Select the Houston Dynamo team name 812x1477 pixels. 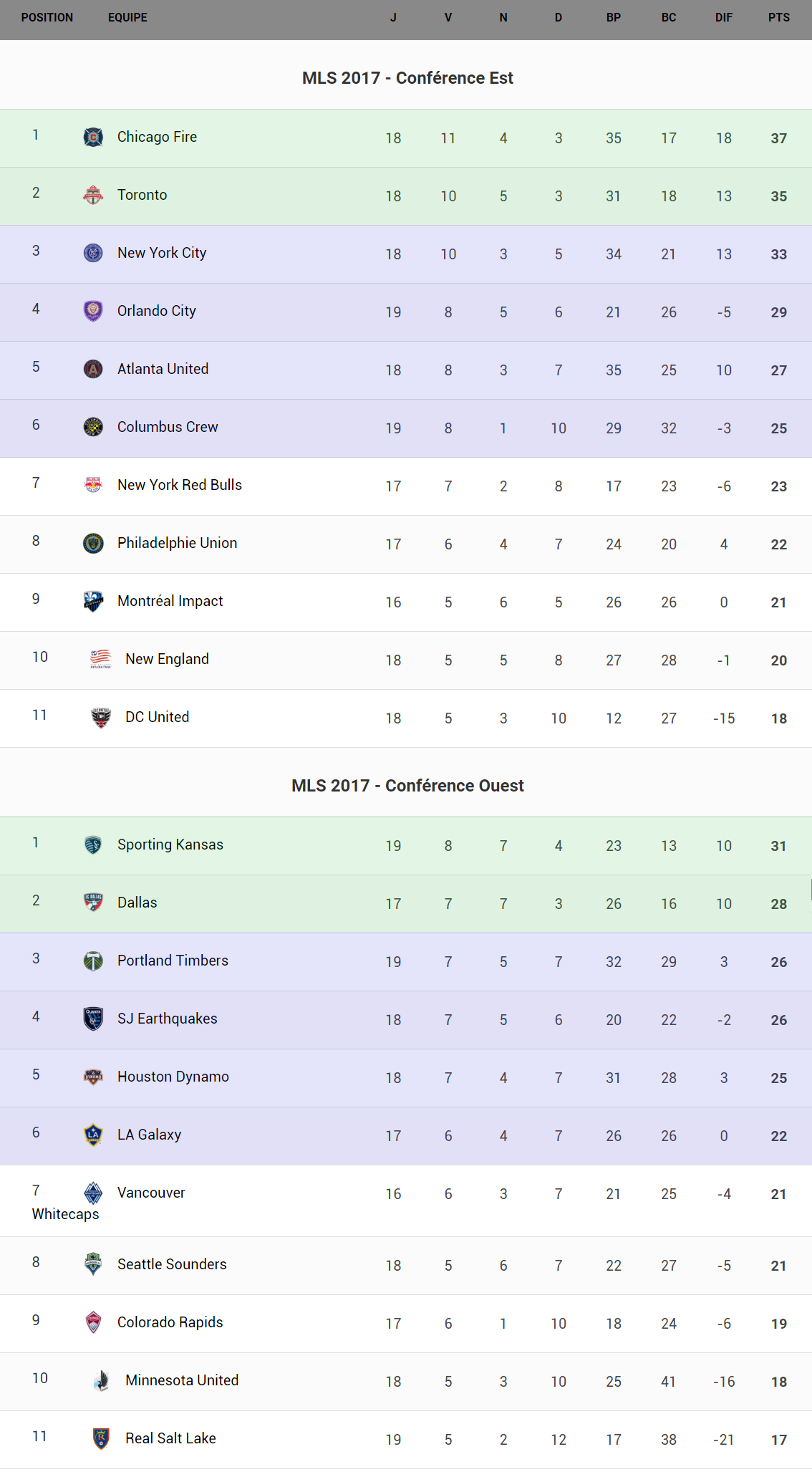[x=173, y=1077]
